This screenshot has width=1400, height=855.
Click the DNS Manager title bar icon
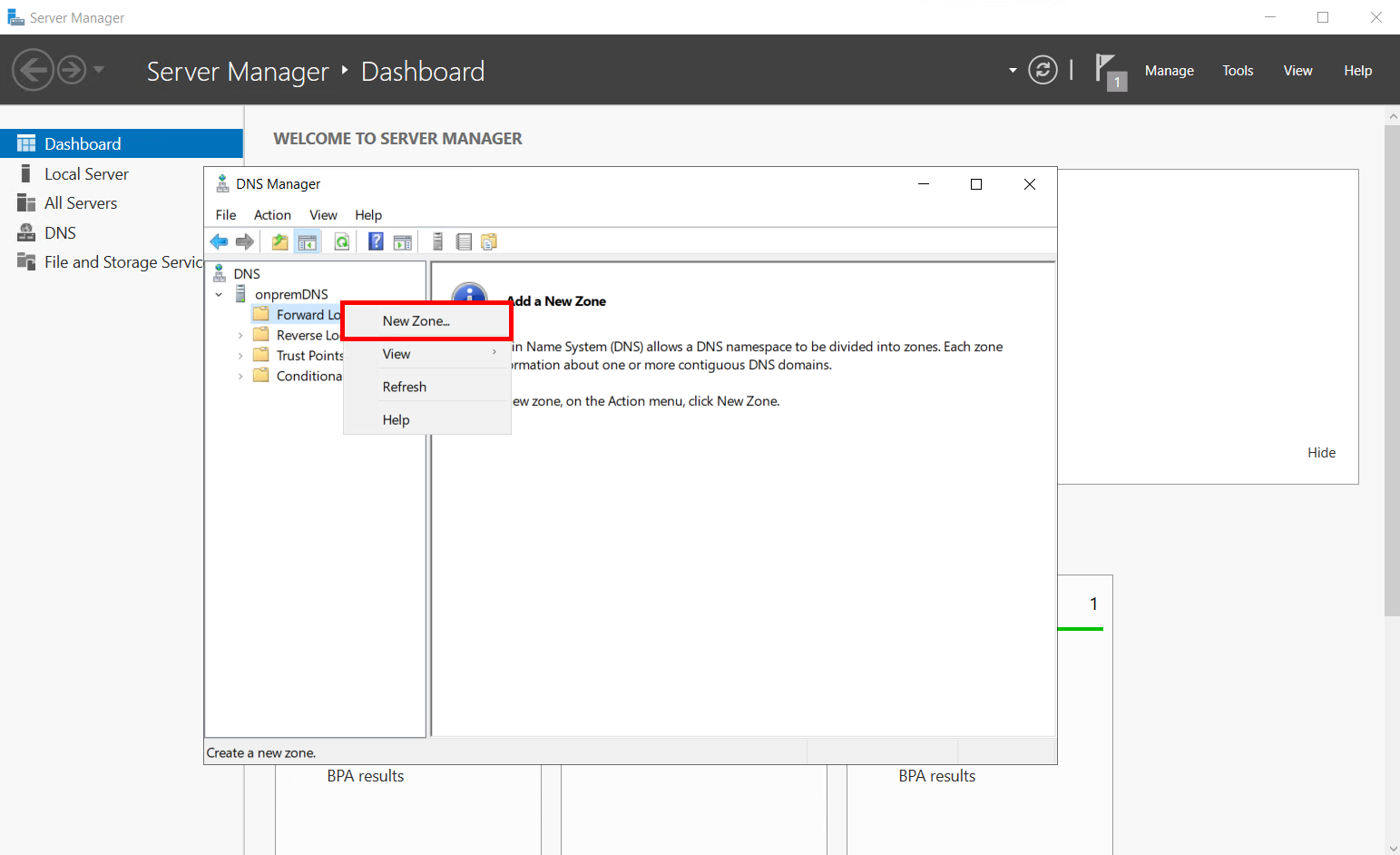pos(222,184)
